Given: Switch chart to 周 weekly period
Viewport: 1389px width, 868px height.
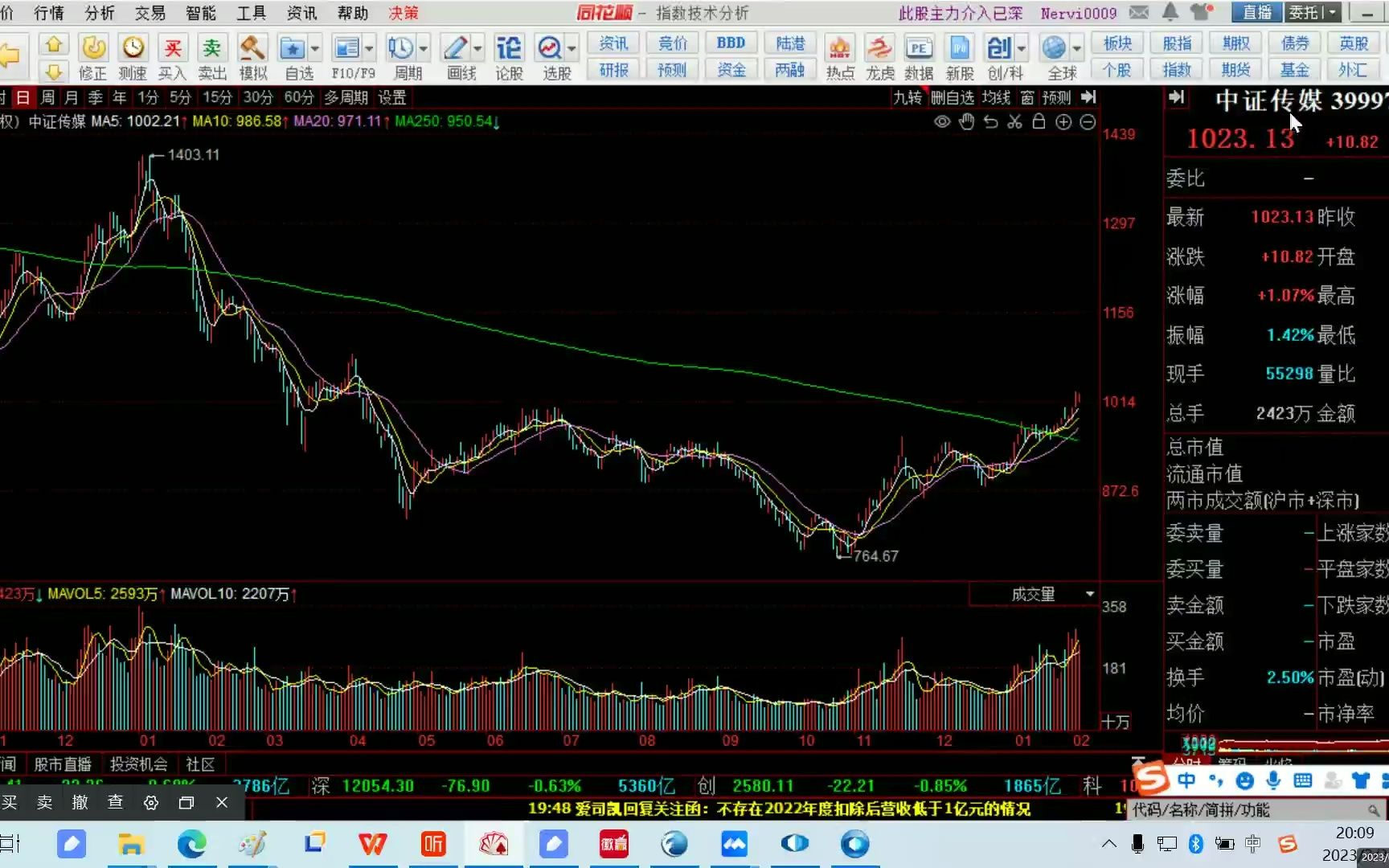Looking at the screenshot, I should click(47, 97).
